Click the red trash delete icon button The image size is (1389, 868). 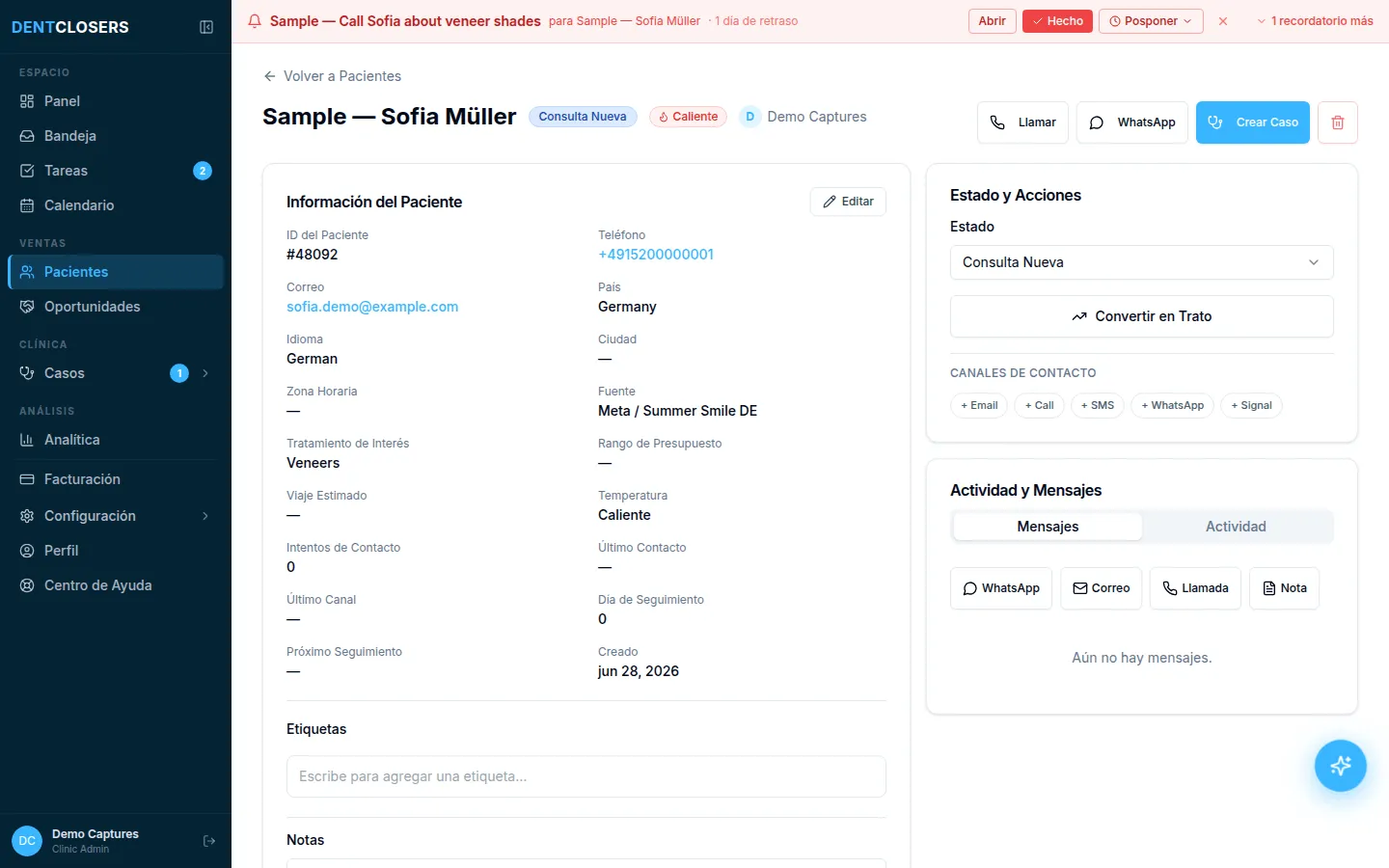(x=1338, y=122)
